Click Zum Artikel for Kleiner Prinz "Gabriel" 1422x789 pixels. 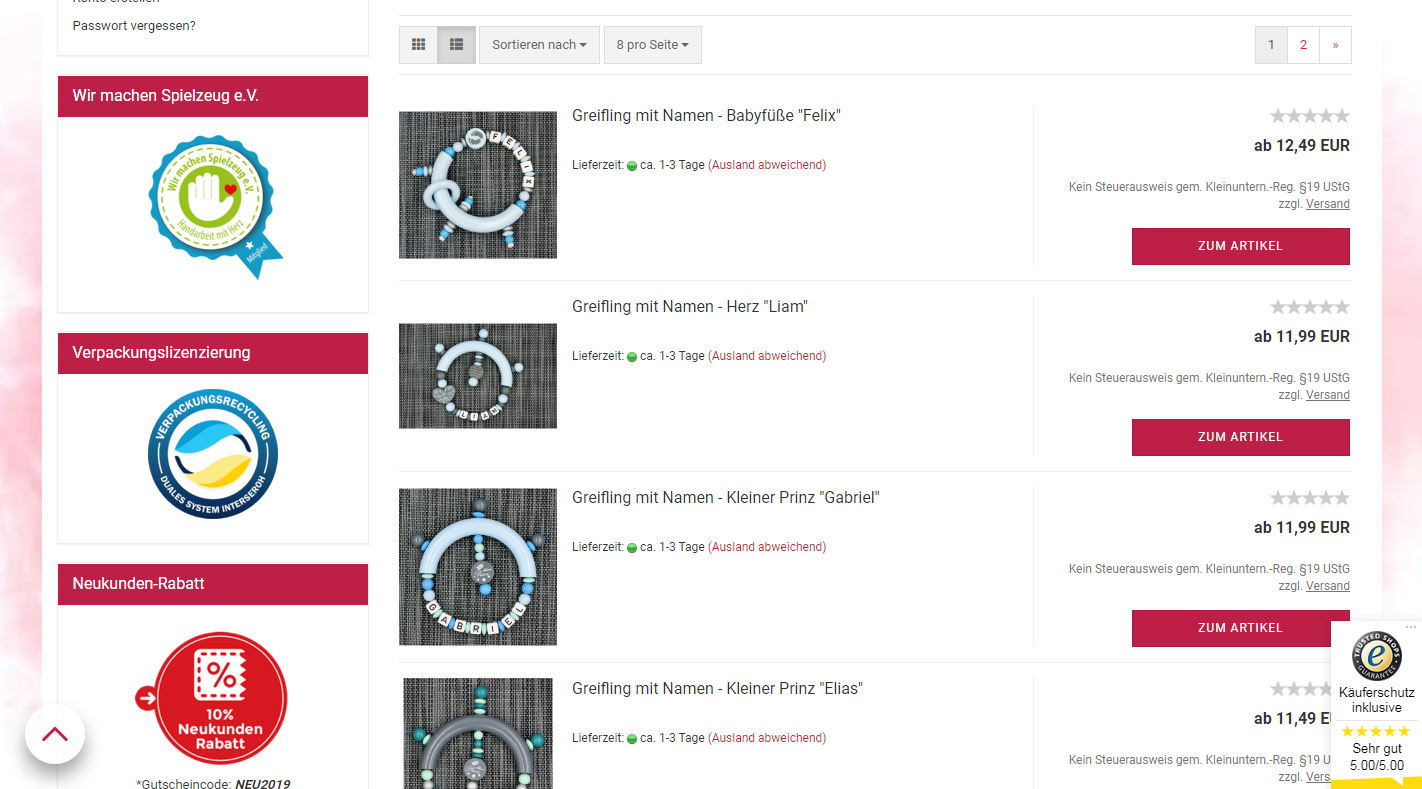[x=1240, y=628]
